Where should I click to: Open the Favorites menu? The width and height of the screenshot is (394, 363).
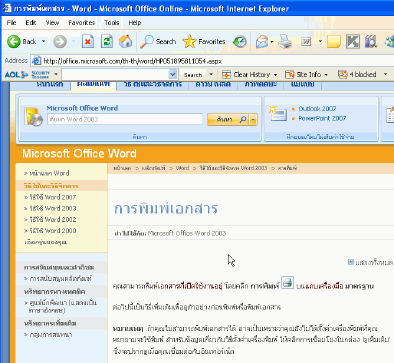coord(82,23)
